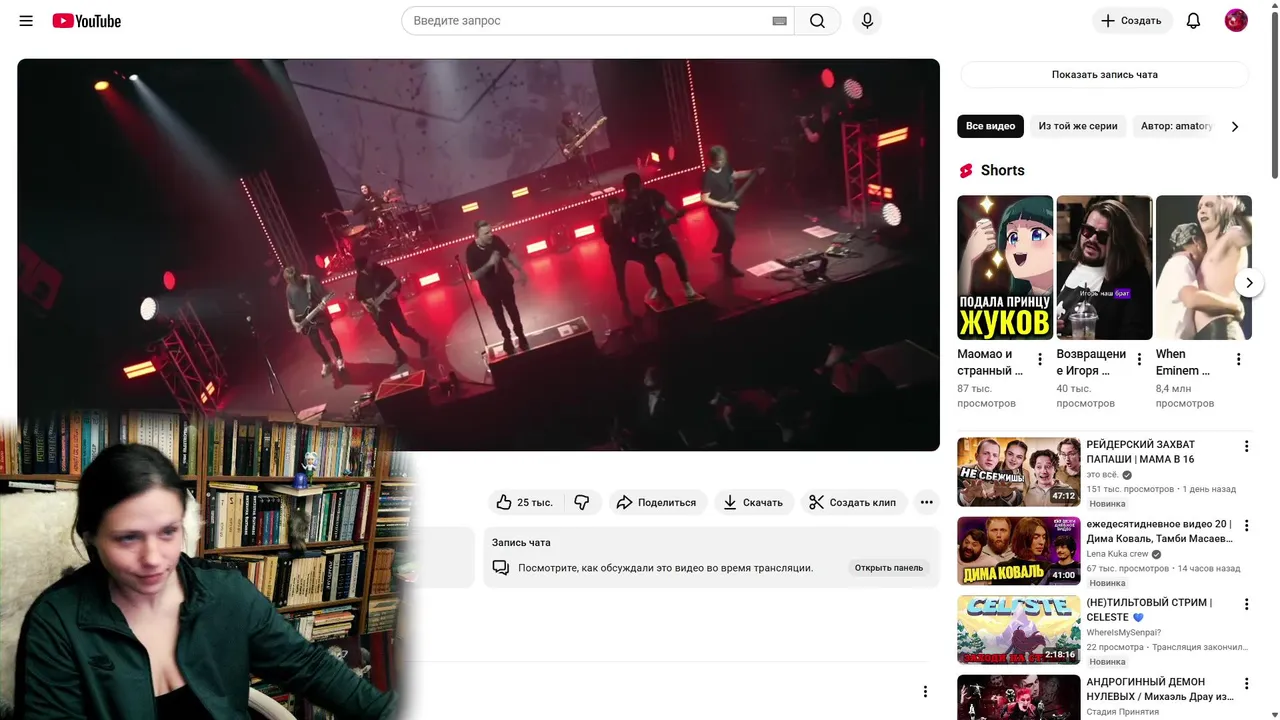Open options menu for Возвращение Игоря short
1280x720 pixels.
(x=1139, y=360)
